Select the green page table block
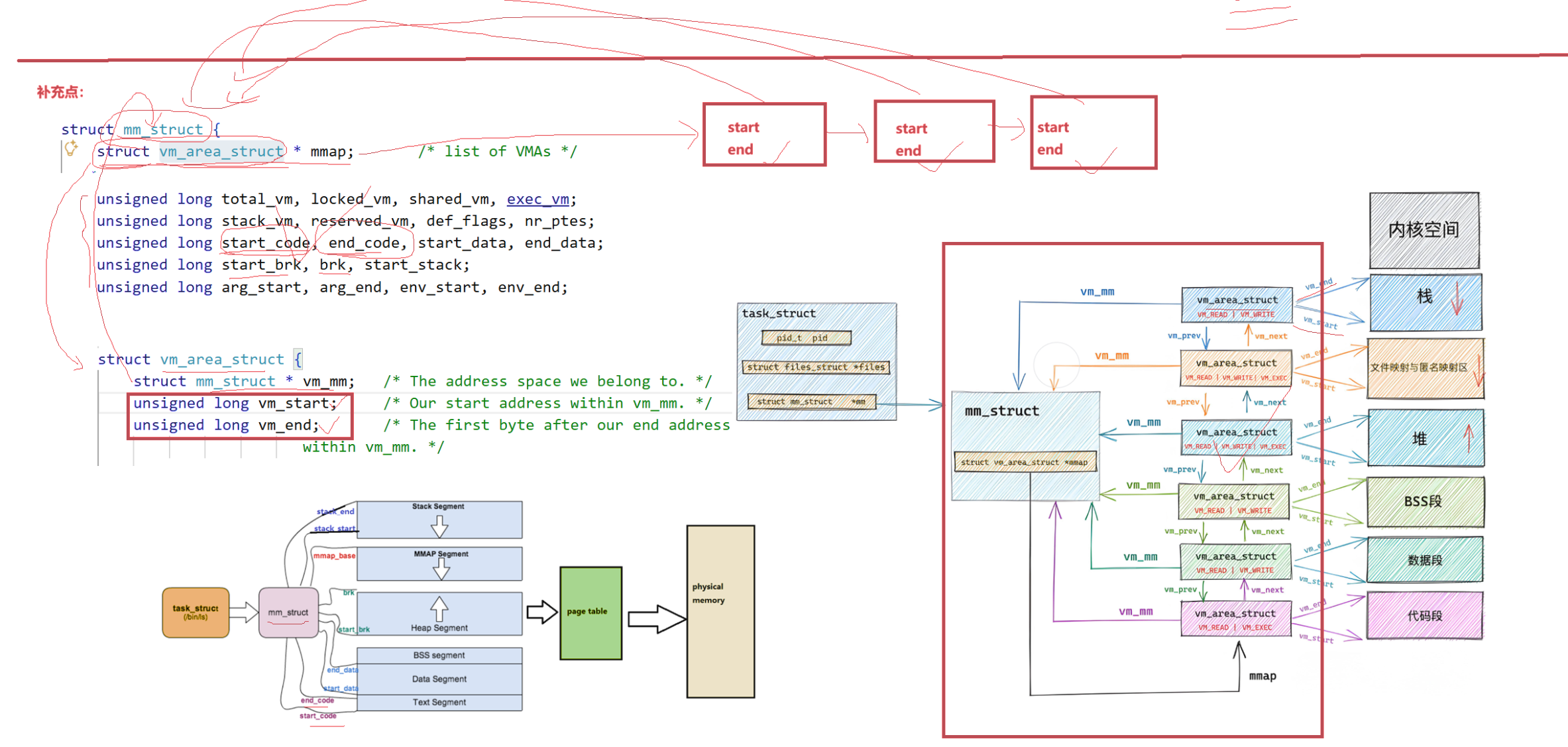 (x=590, y=612)
